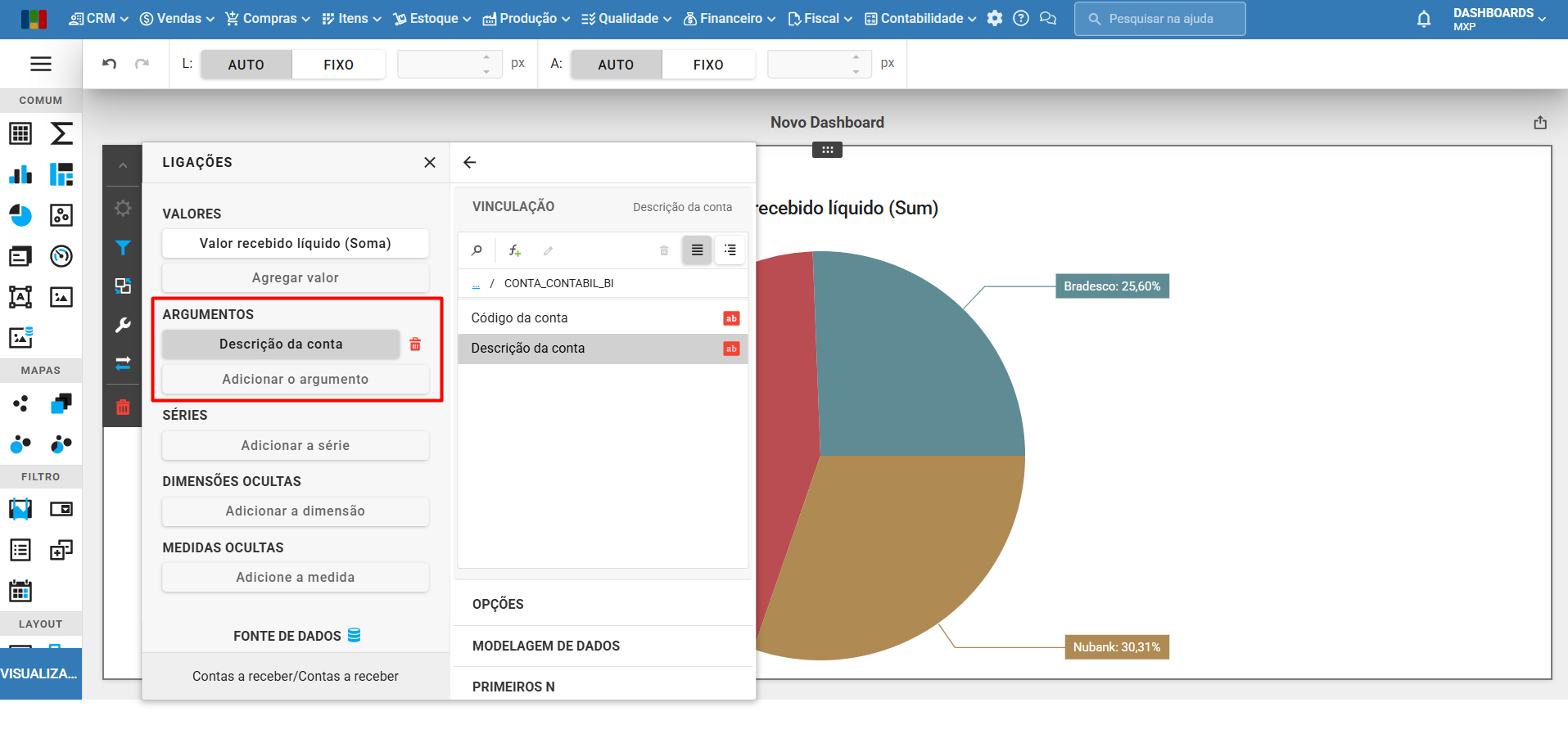Viewport: 1568px width, 734px height.
Task: Open the Vendas menu
Action: pyautogui.click(x=177, y=18)
